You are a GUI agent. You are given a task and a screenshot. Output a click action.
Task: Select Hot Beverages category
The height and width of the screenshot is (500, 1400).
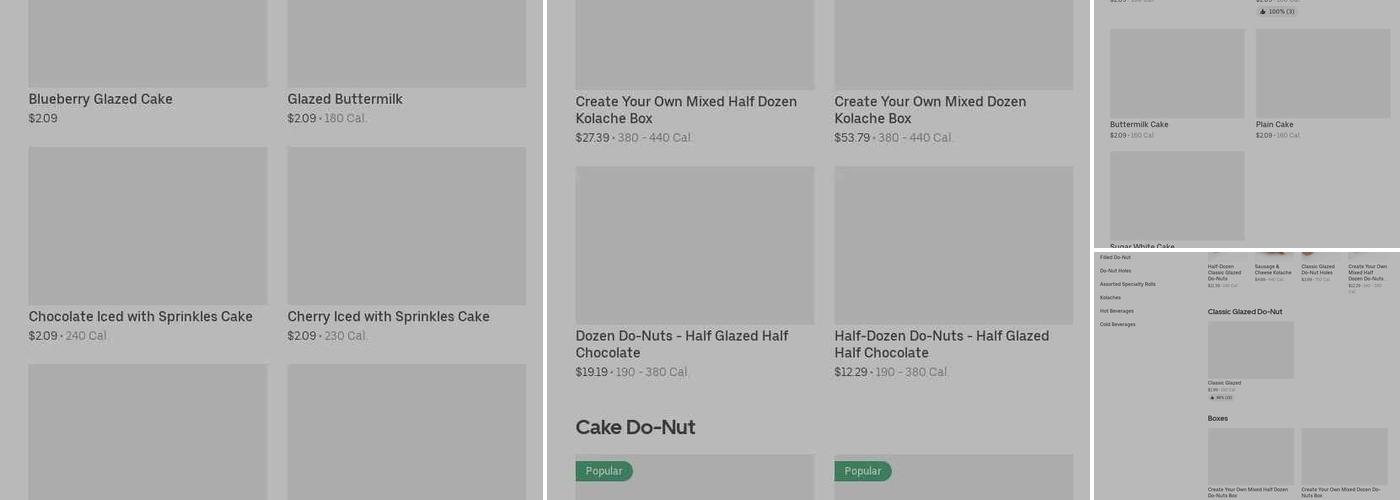pyautogui.click(x=1116, y=311)
